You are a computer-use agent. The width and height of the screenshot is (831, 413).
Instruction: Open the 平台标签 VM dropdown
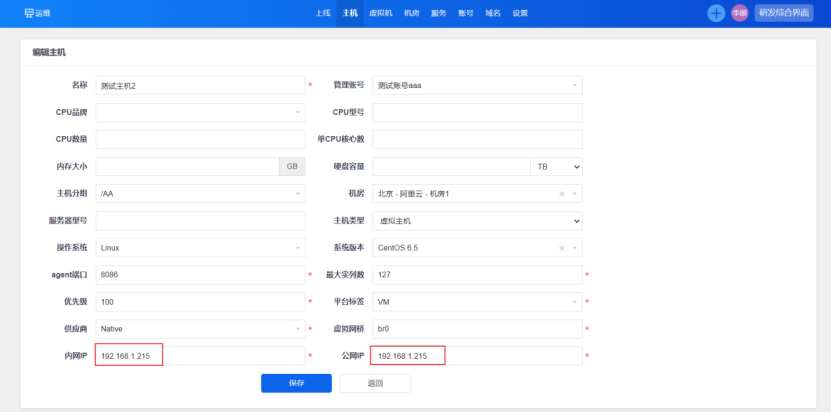(x=478, y=302)
